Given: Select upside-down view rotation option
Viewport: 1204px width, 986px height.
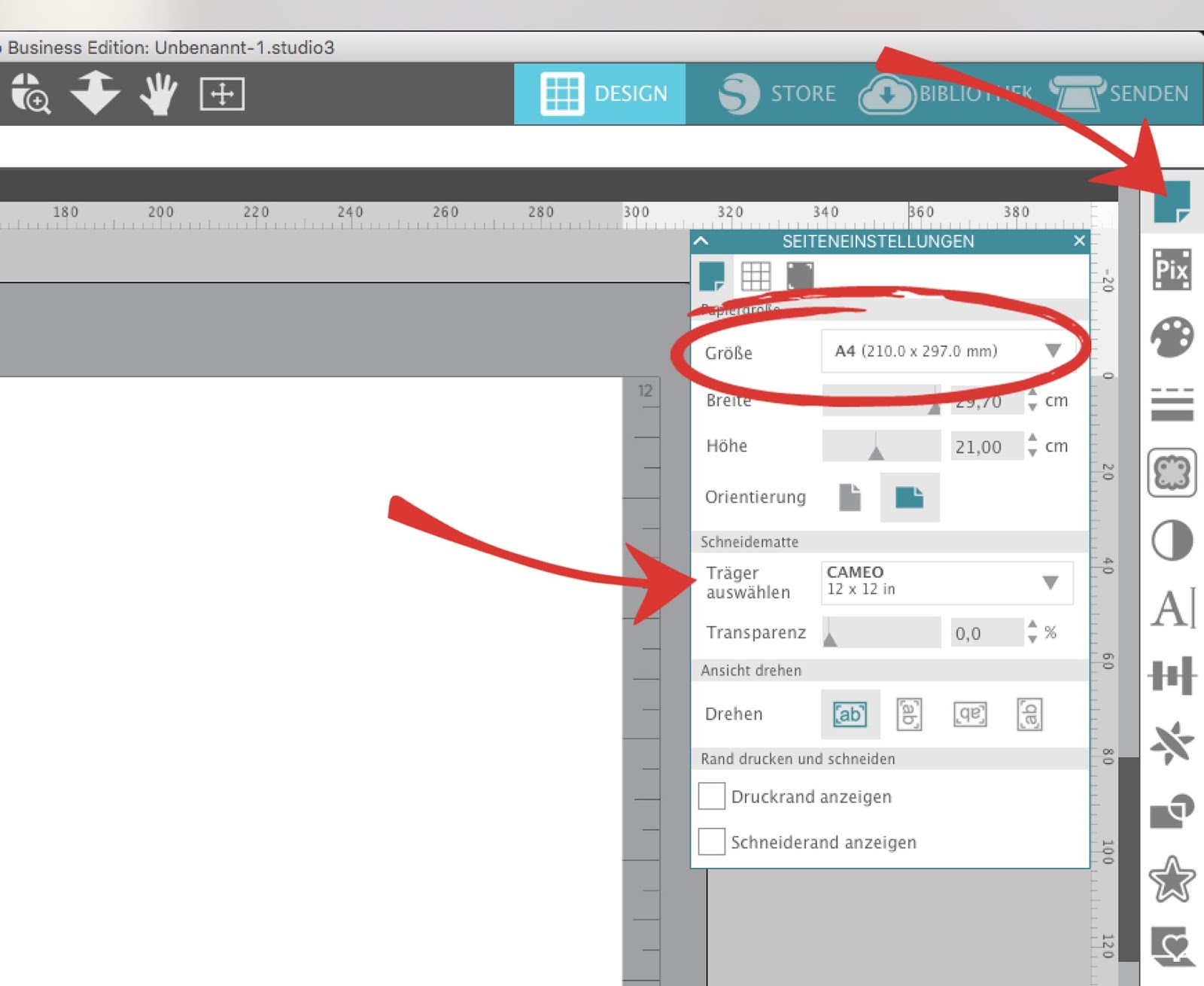Looking at the screenshot, I should 969,714.
